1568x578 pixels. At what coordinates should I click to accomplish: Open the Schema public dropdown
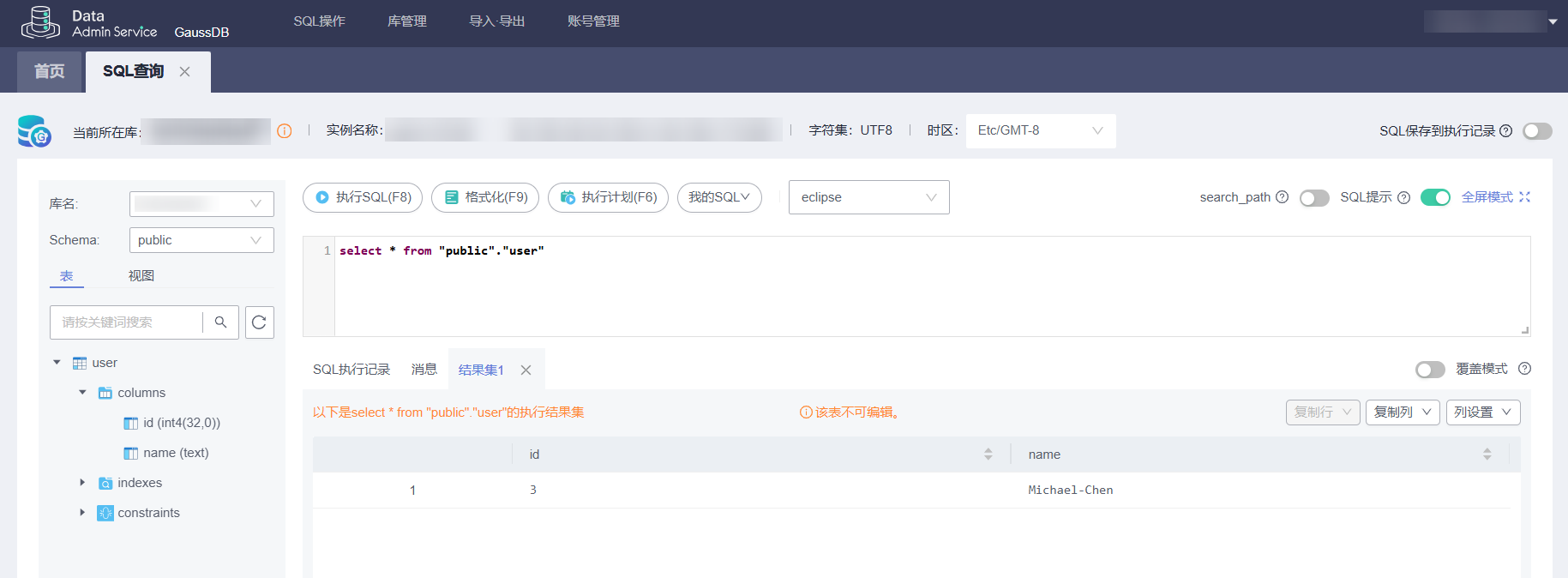(201, 240)
